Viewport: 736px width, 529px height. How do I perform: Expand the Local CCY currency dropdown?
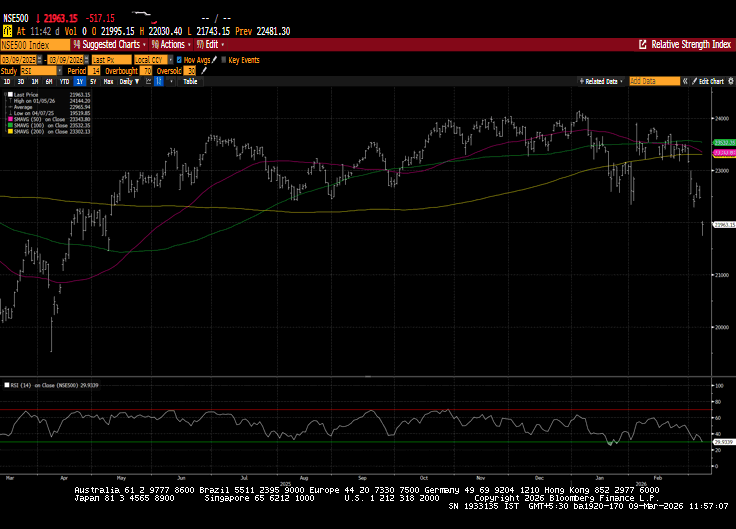click(171, 60)
